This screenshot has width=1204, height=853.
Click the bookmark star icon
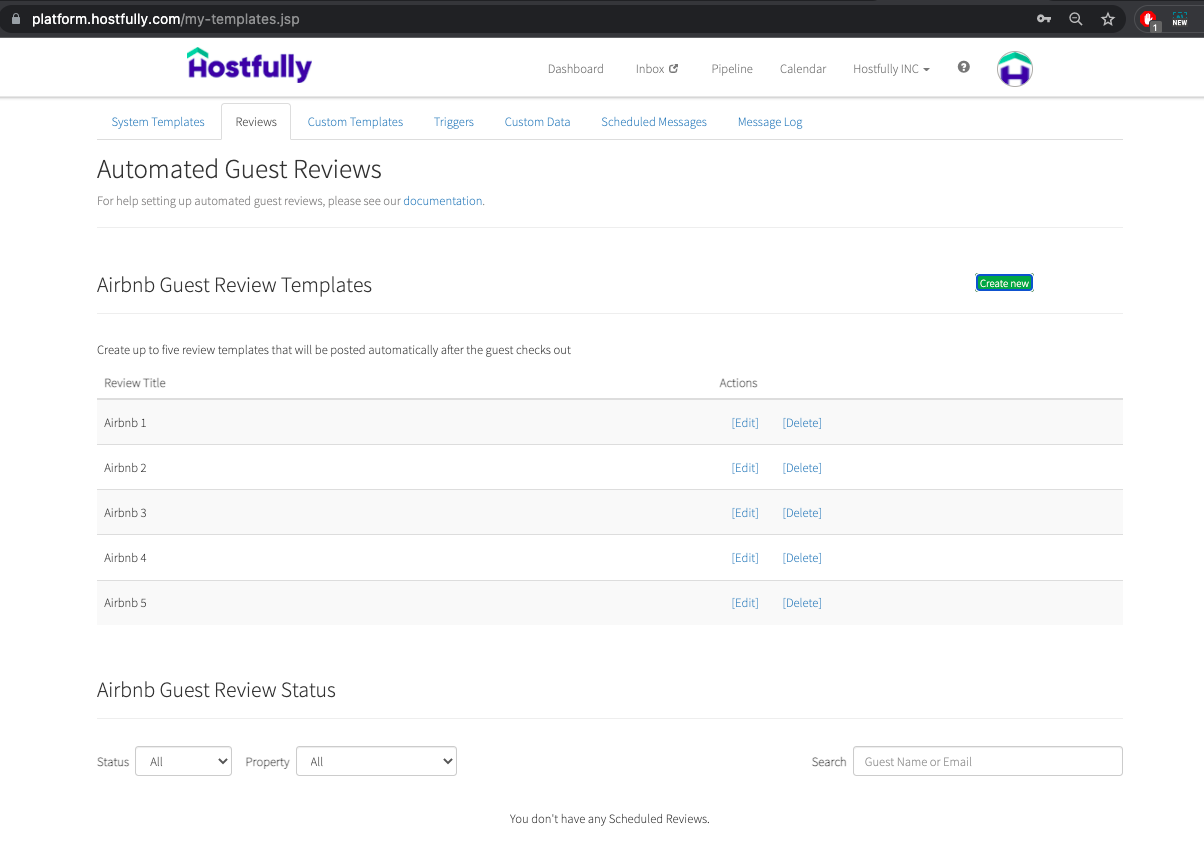(x=1108, y=18)
